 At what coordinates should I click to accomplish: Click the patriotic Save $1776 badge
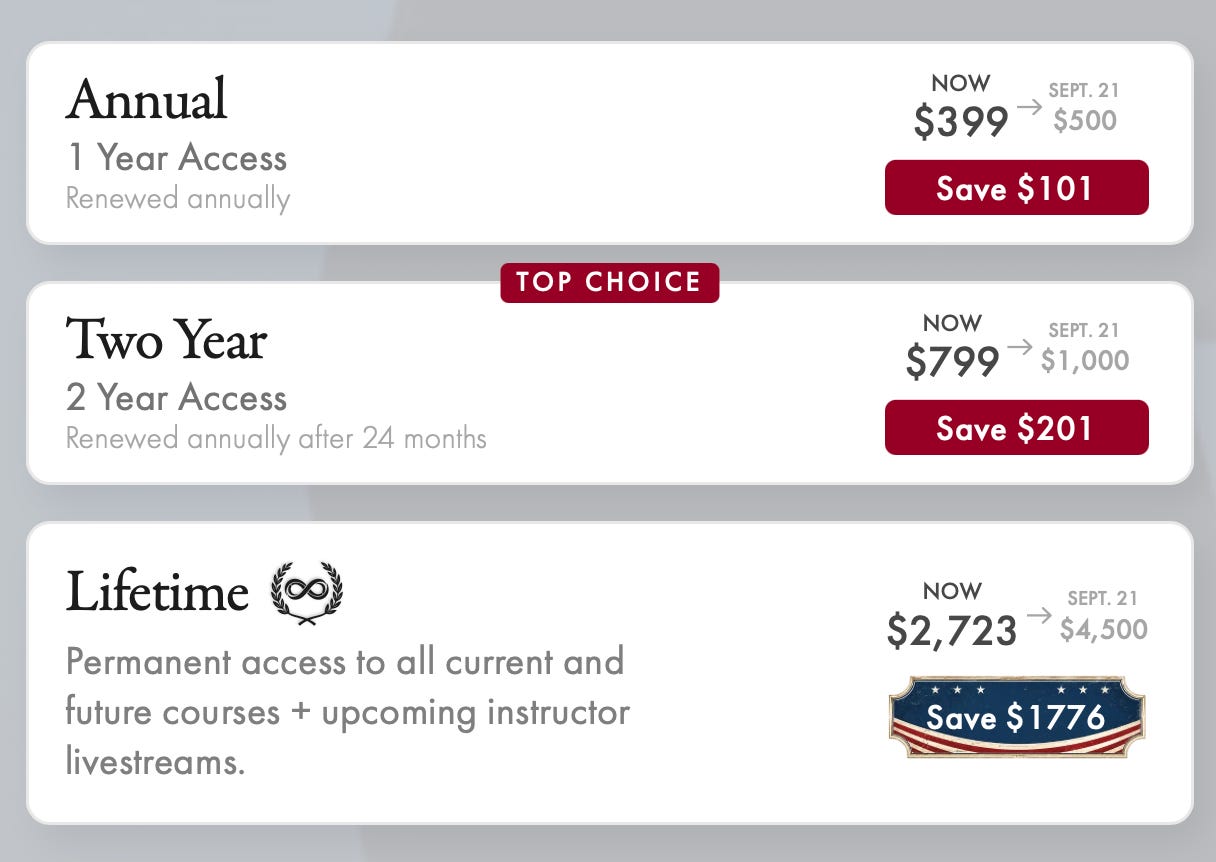1016,716
